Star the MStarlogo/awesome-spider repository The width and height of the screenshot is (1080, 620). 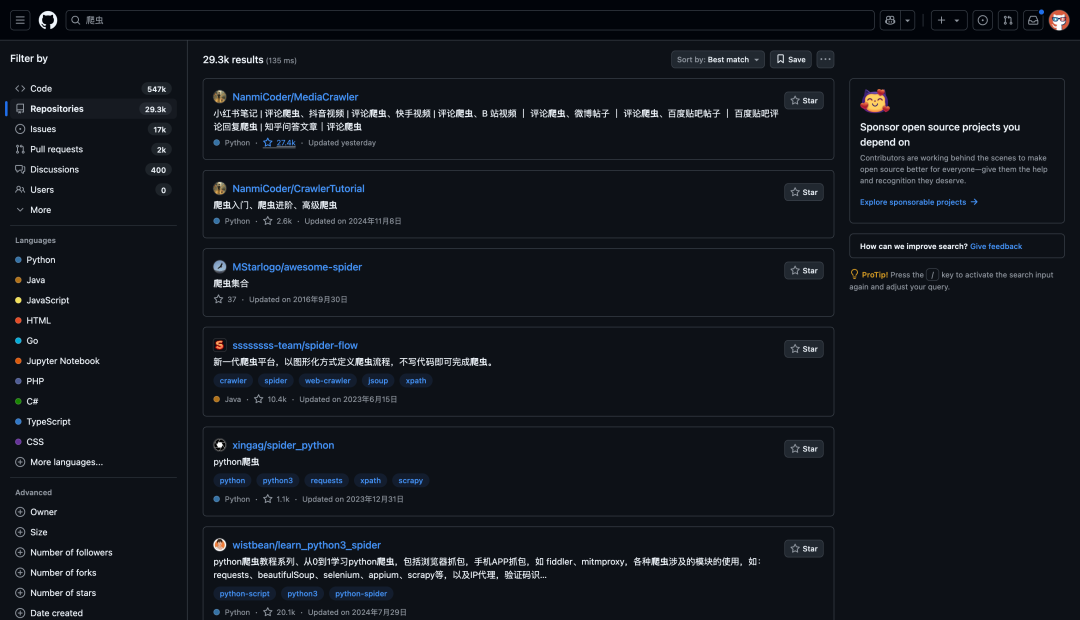click(x=804, y=271)
